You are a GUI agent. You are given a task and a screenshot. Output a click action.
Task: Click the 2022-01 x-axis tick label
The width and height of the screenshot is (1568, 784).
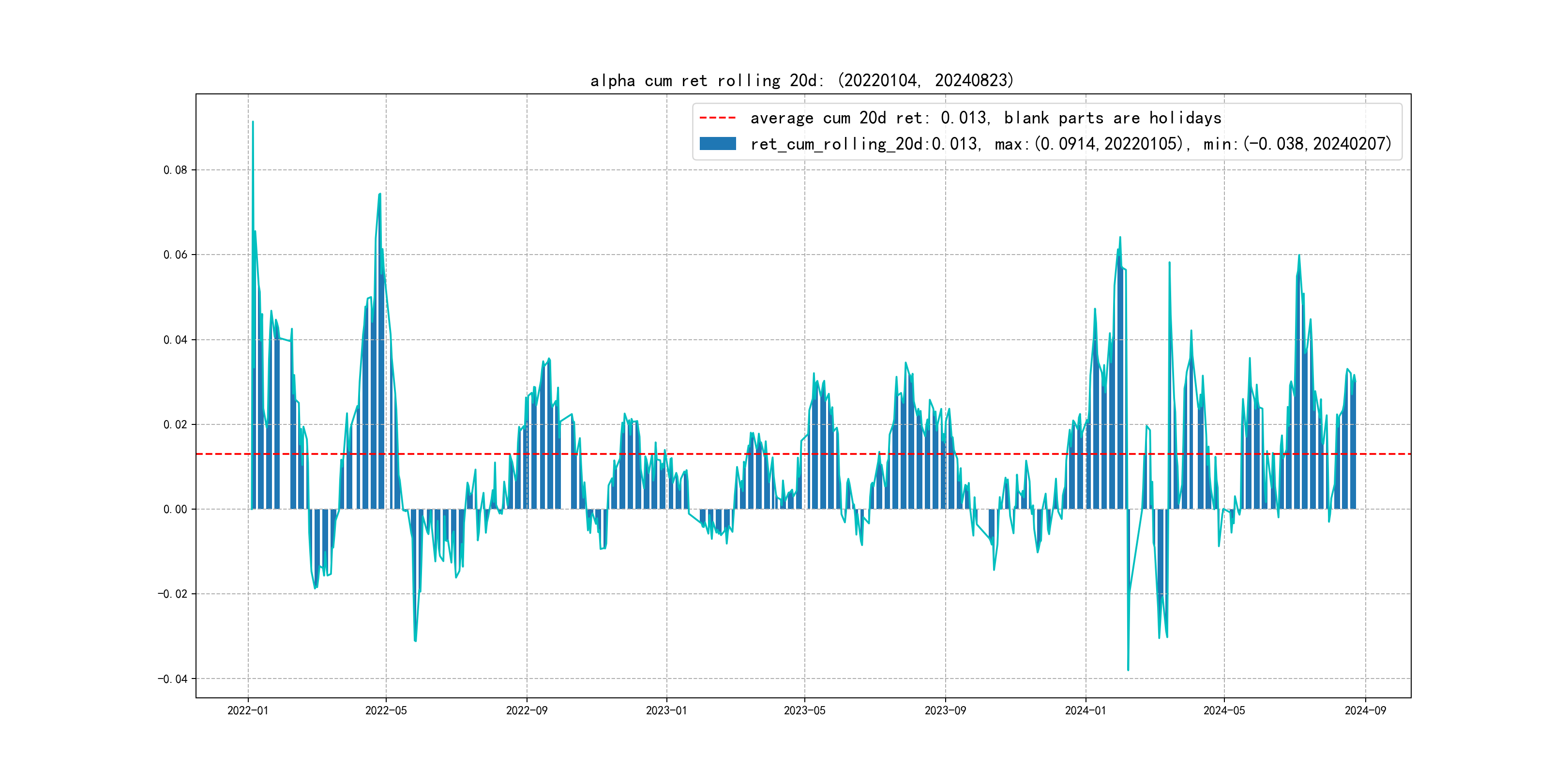point(248,710)
